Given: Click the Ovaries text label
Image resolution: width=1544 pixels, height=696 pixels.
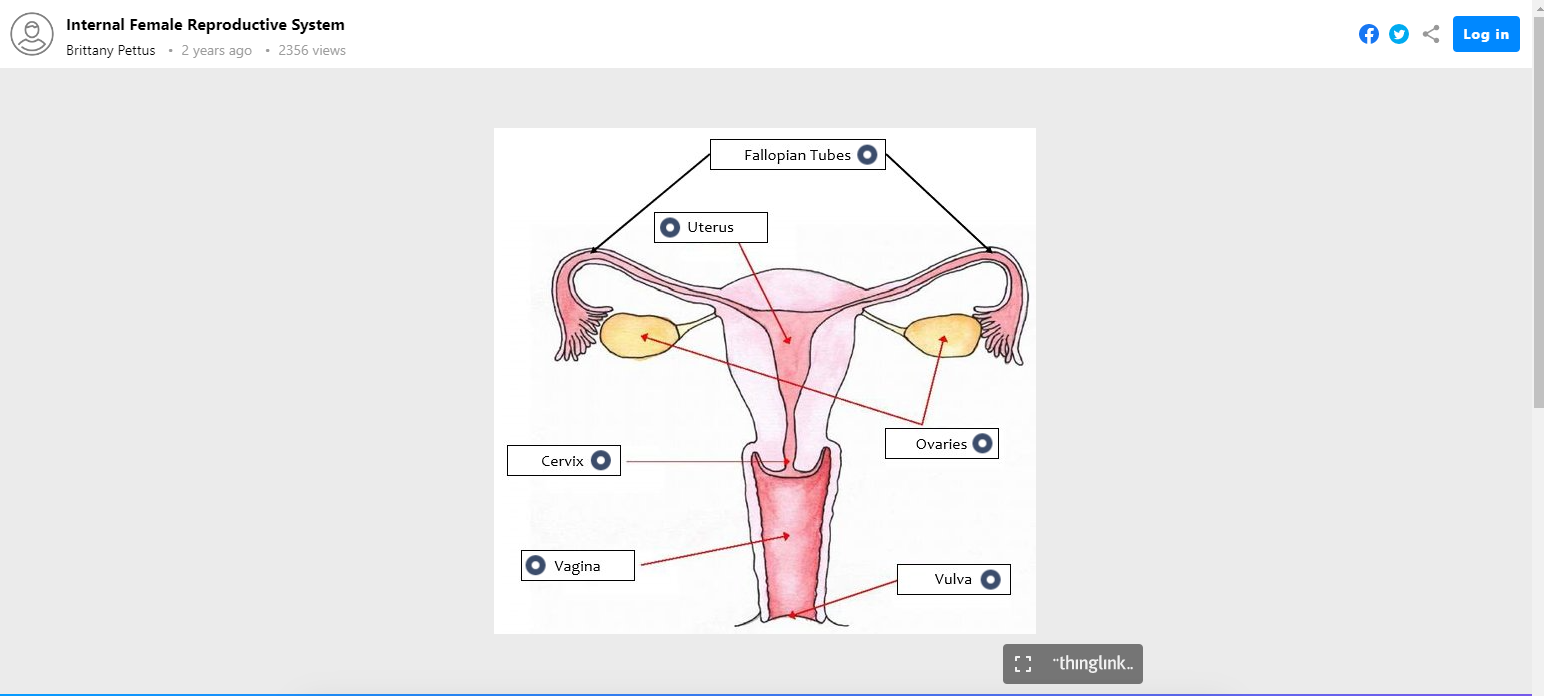Looking at the screenshot, I should tap(941, 444).
